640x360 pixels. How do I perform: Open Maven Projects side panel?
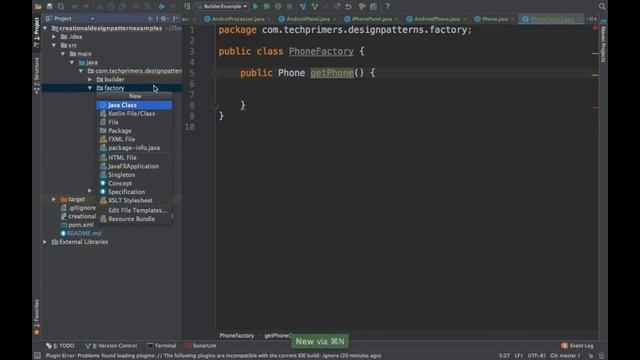pos(603,42)
